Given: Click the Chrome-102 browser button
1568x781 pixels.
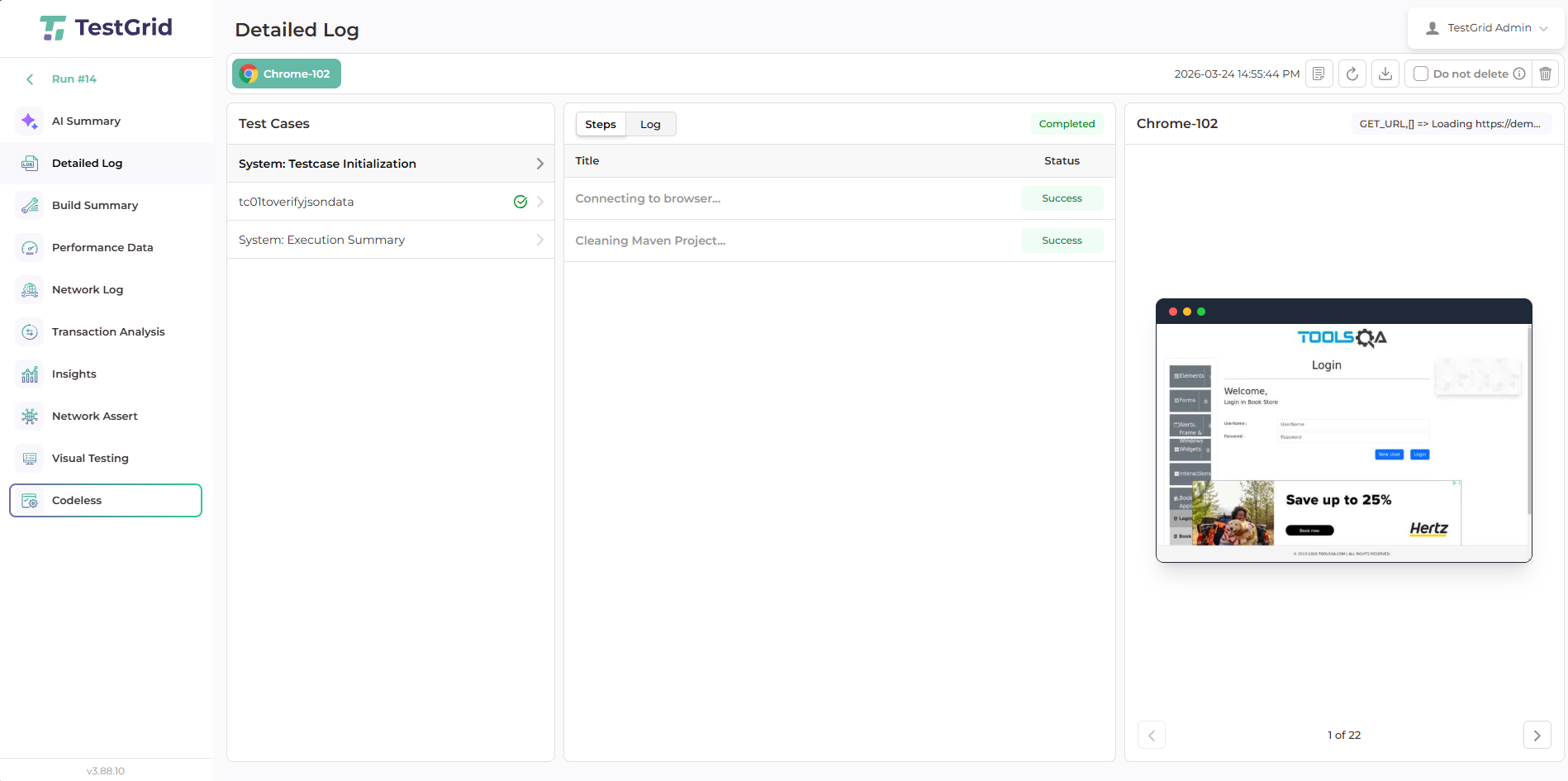Looking at the screenshot, I should tap(287, 74).
